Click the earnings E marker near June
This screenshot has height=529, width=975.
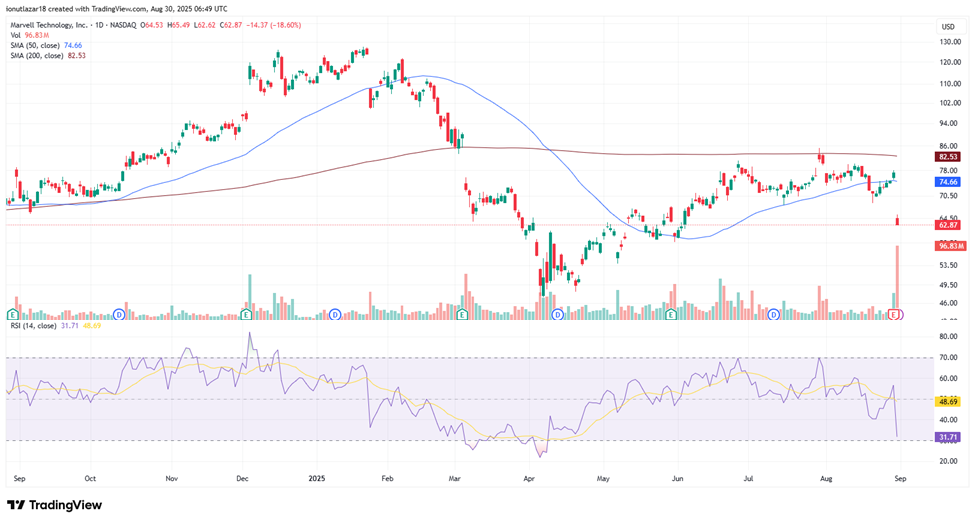pos(670,314)
